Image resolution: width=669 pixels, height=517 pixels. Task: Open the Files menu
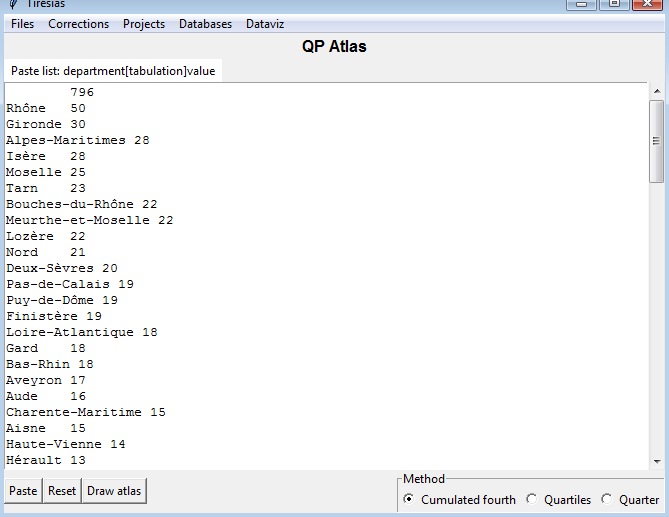22,24
